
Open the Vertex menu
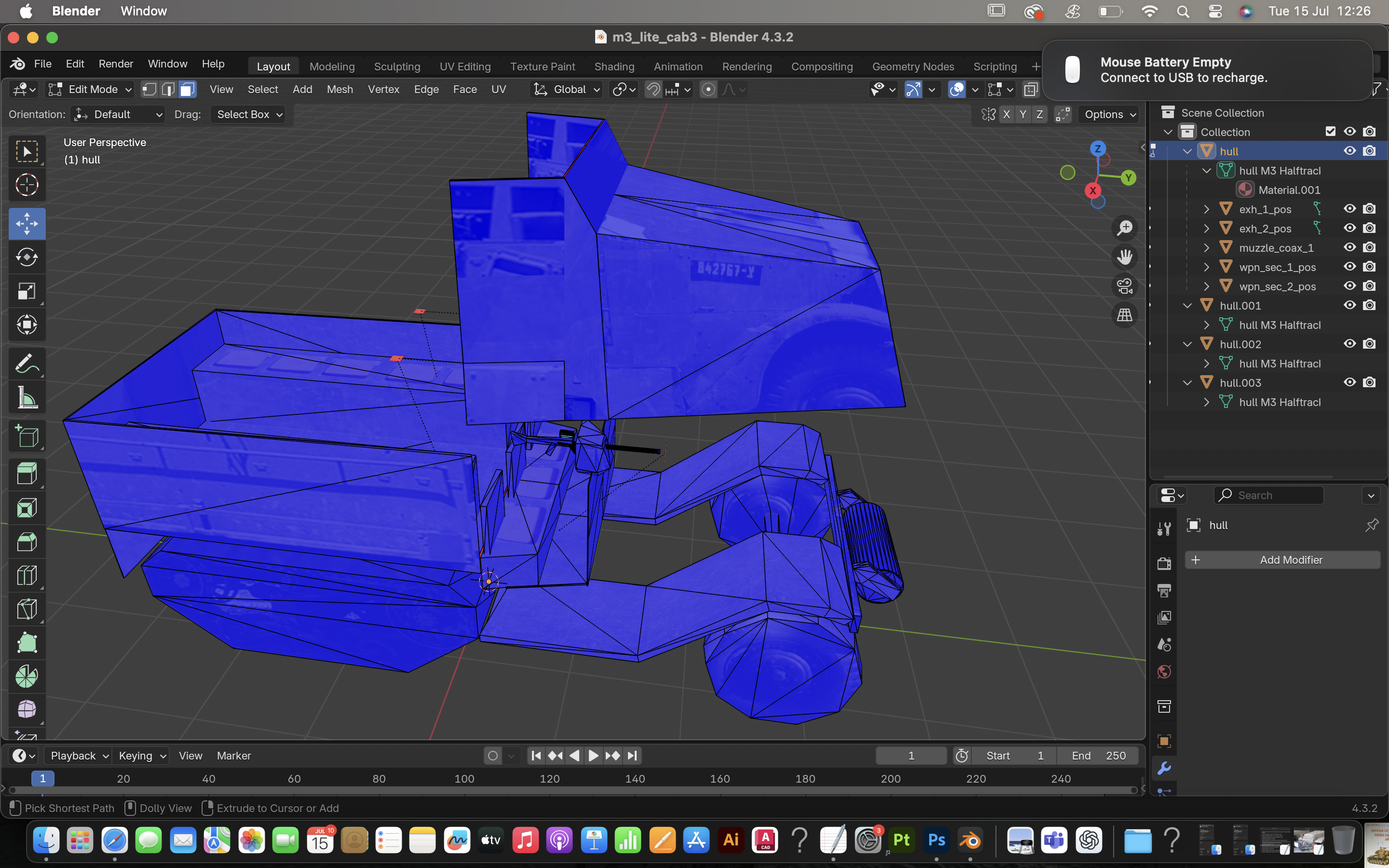pyautogui.click(x=383, y=90)
